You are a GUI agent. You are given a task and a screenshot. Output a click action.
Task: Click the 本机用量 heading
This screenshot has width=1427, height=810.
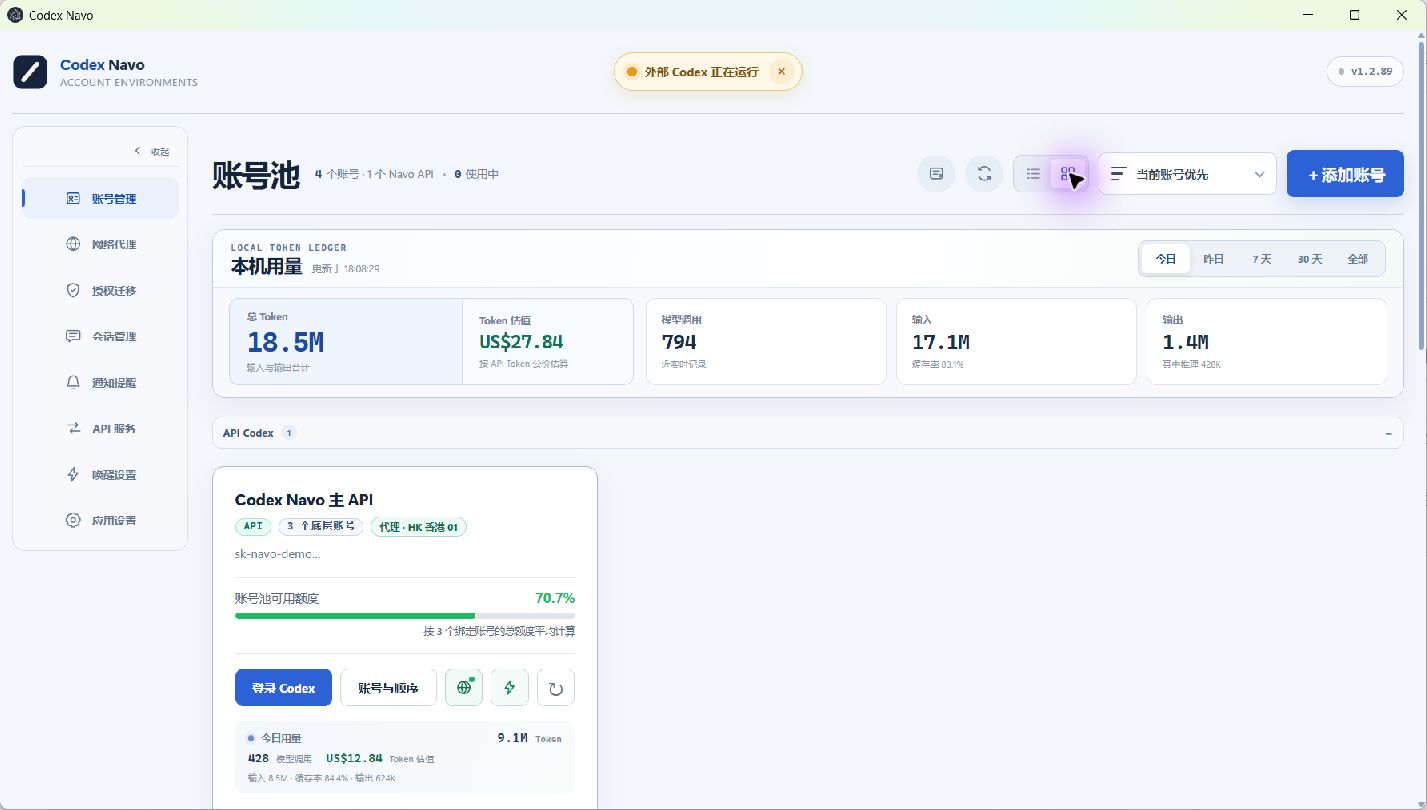[266, 267]
